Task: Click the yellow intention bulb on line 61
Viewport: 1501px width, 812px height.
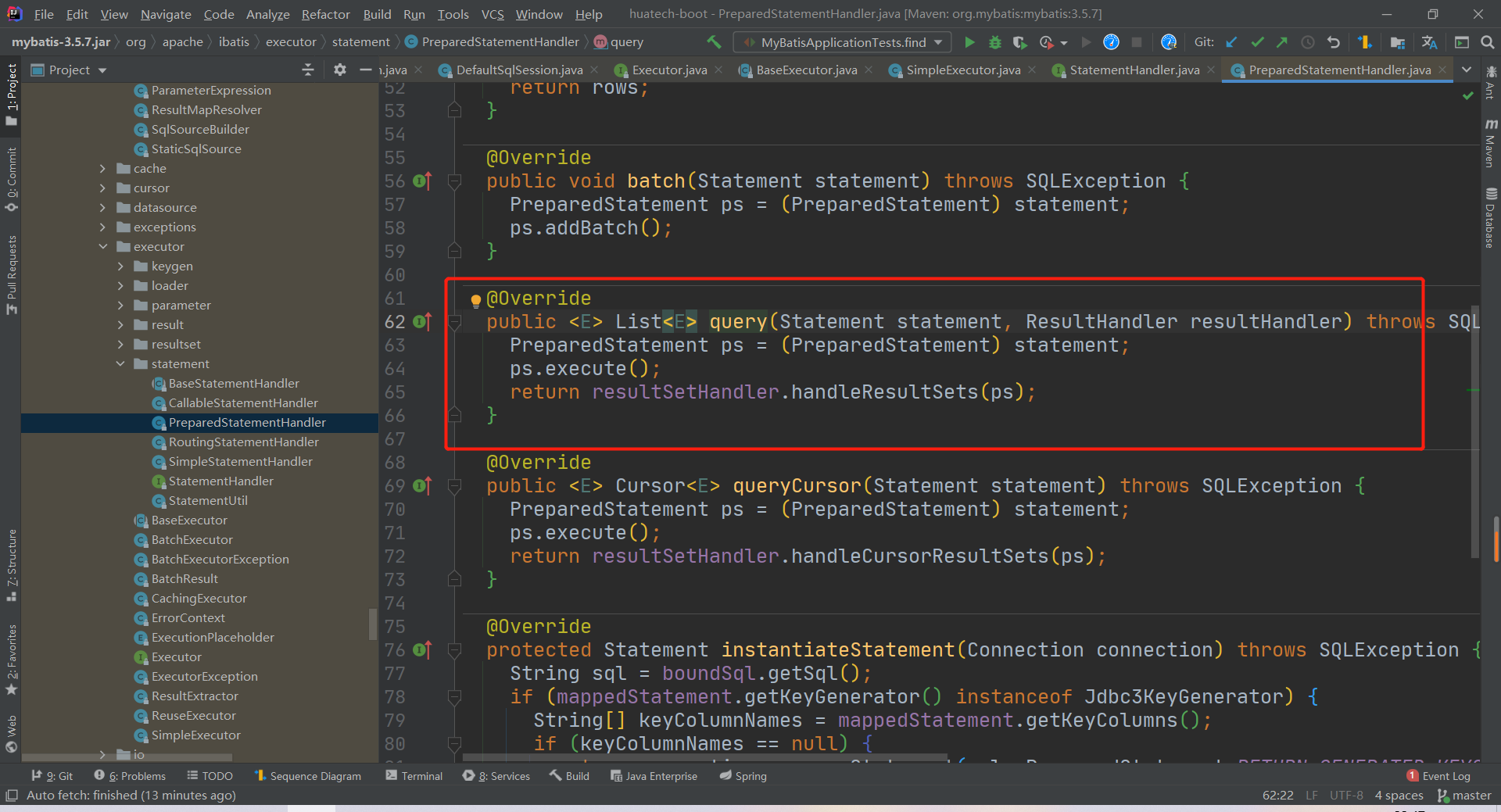Action: click(x=475, y=300)
